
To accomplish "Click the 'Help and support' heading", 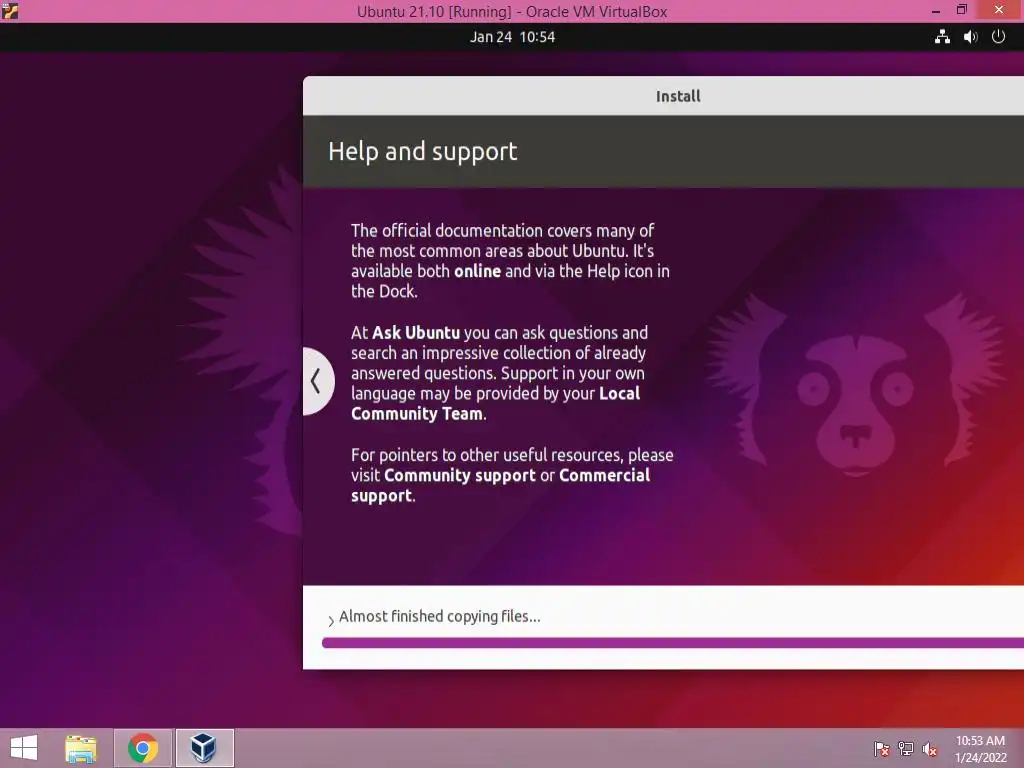I will 423,152.
